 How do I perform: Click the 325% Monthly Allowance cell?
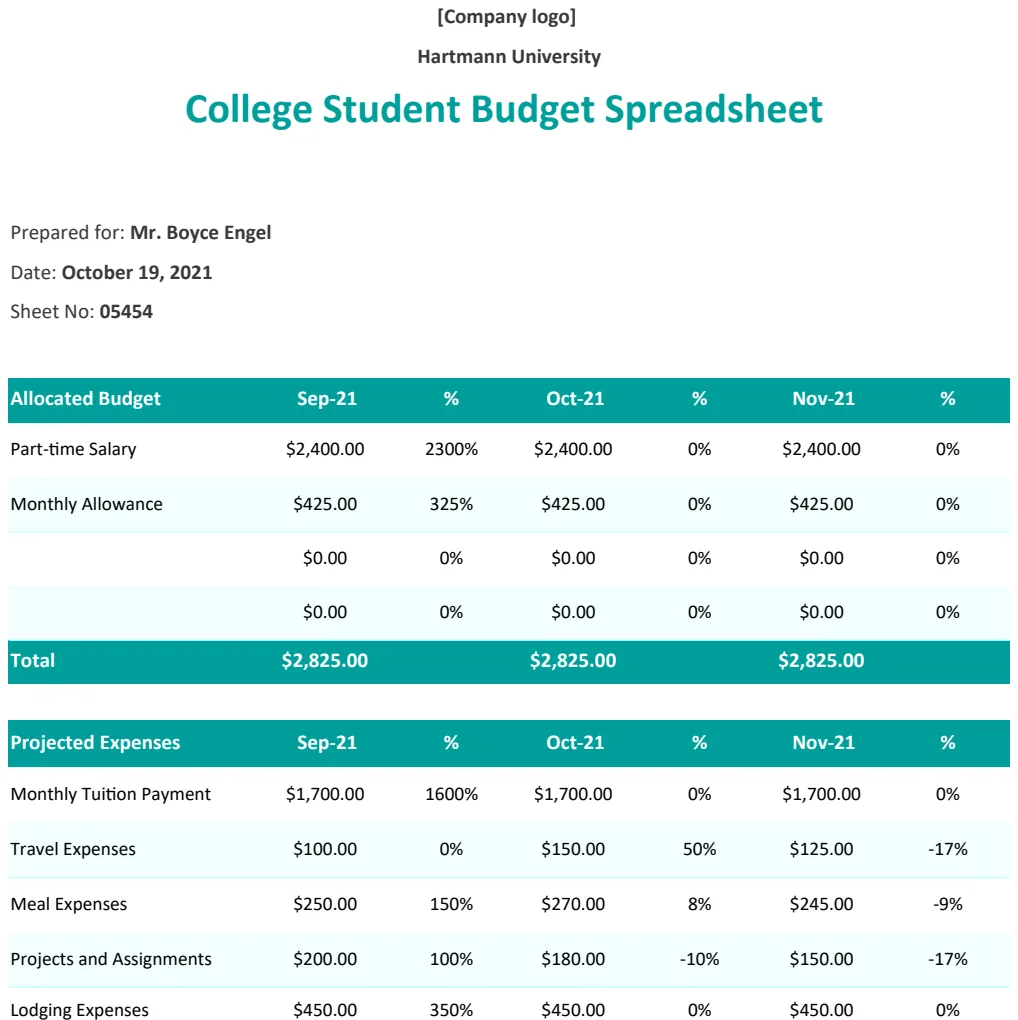point(451,504)
